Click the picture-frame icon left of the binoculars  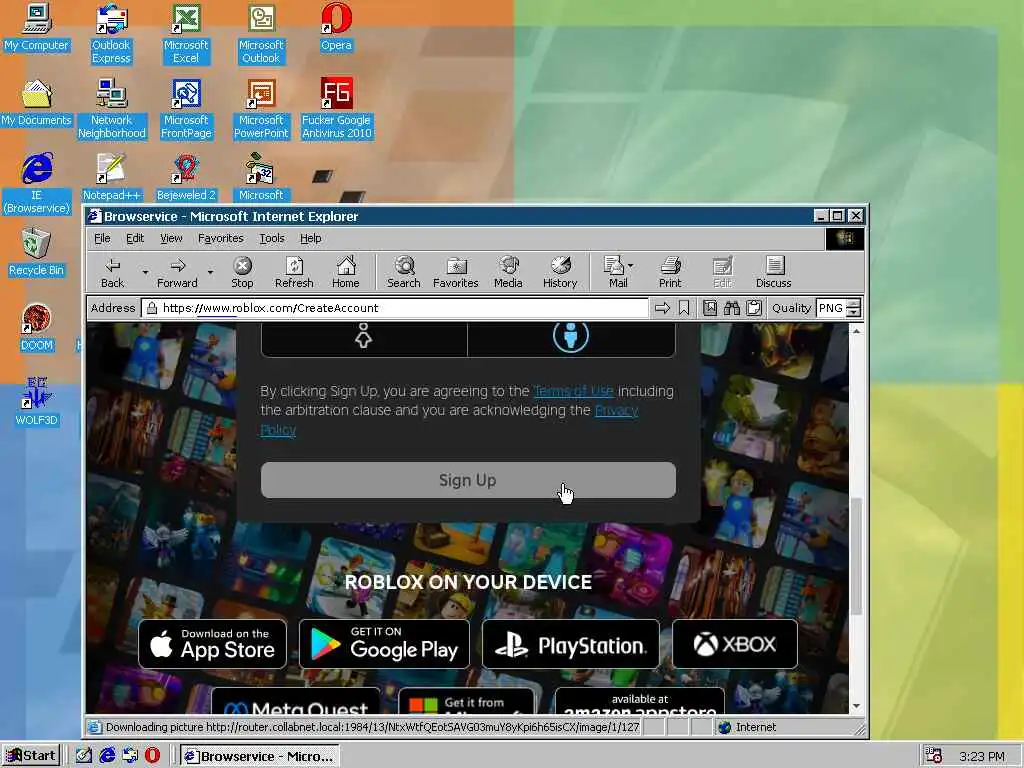click(710, 308)
